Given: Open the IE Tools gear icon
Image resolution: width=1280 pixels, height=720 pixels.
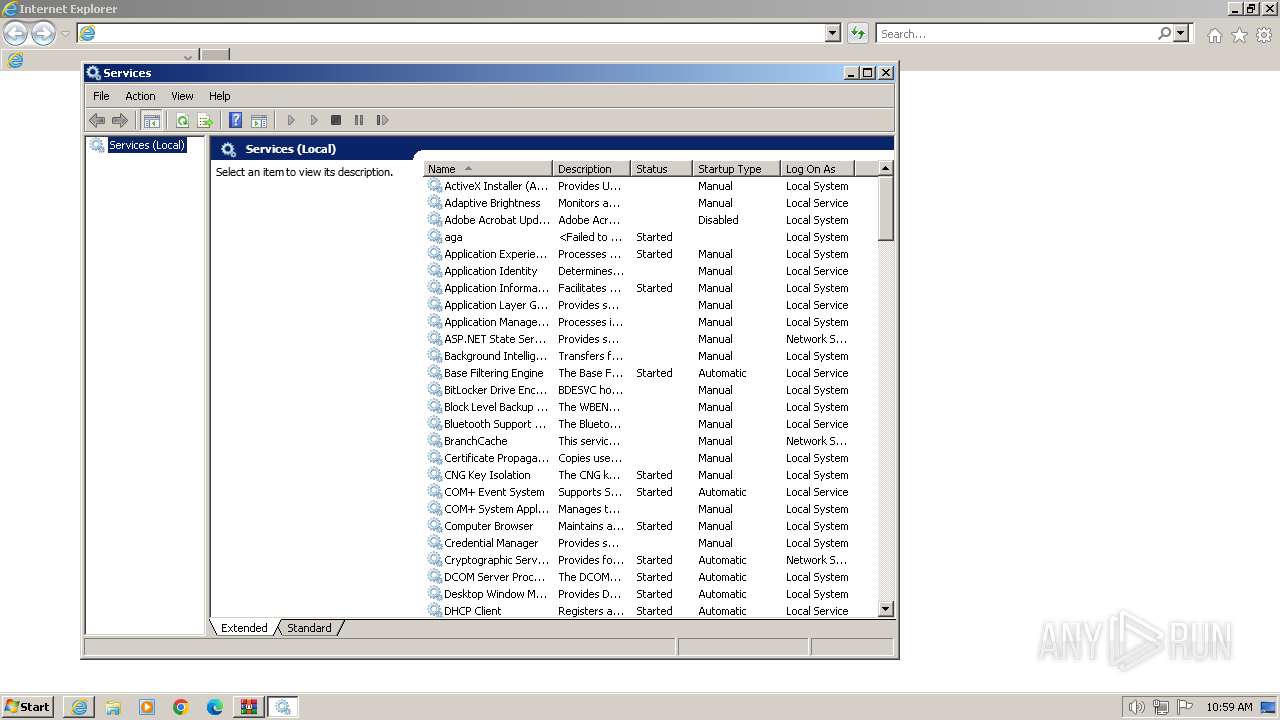Looking at the screenshot, I should coord(1264,35).
